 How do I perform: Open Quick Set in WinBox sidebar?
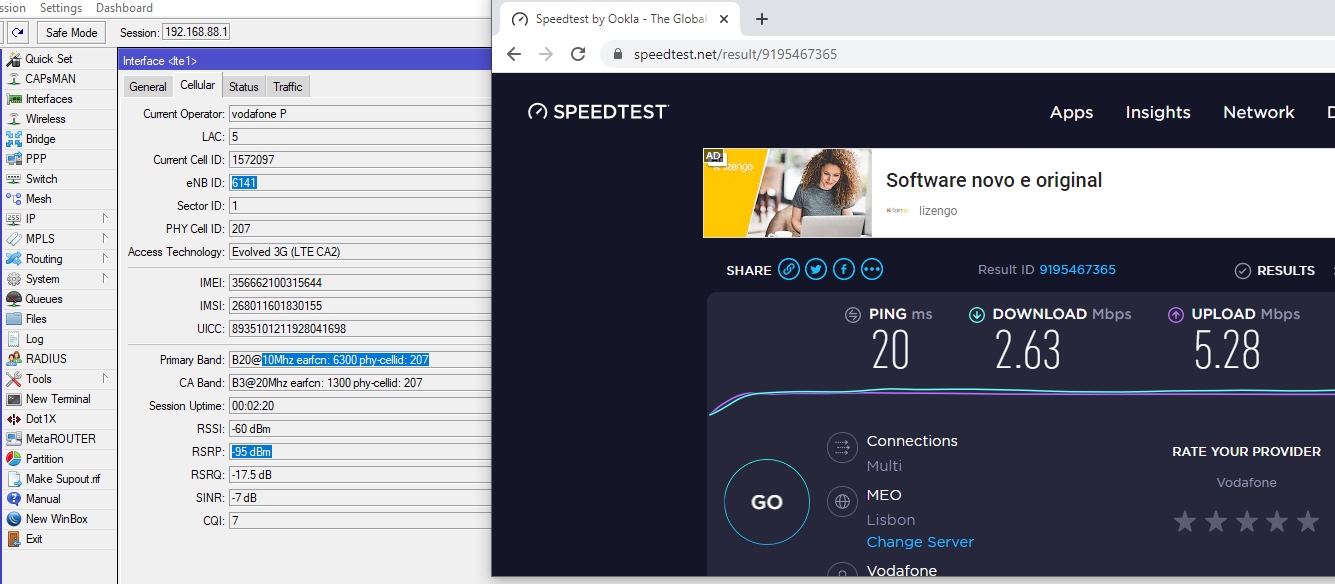[x=48, y=59]
